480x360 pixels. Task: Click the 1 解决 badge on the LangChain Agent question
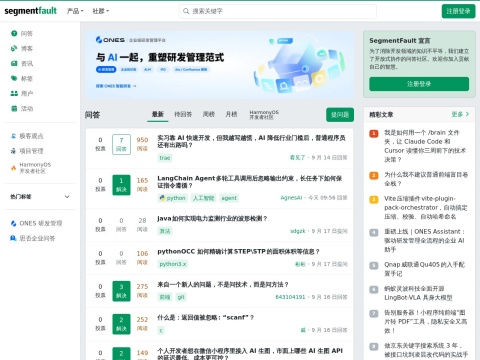[x=121, y=185]
